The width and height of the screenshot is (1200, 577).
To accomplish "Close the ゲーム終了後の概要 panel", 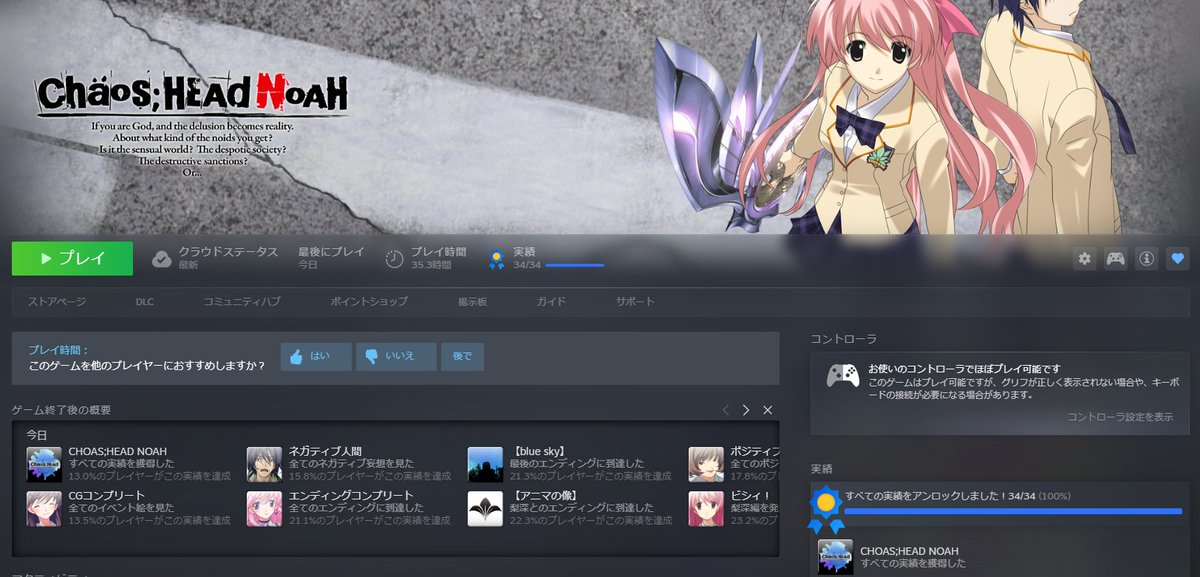I will [768, 410].
